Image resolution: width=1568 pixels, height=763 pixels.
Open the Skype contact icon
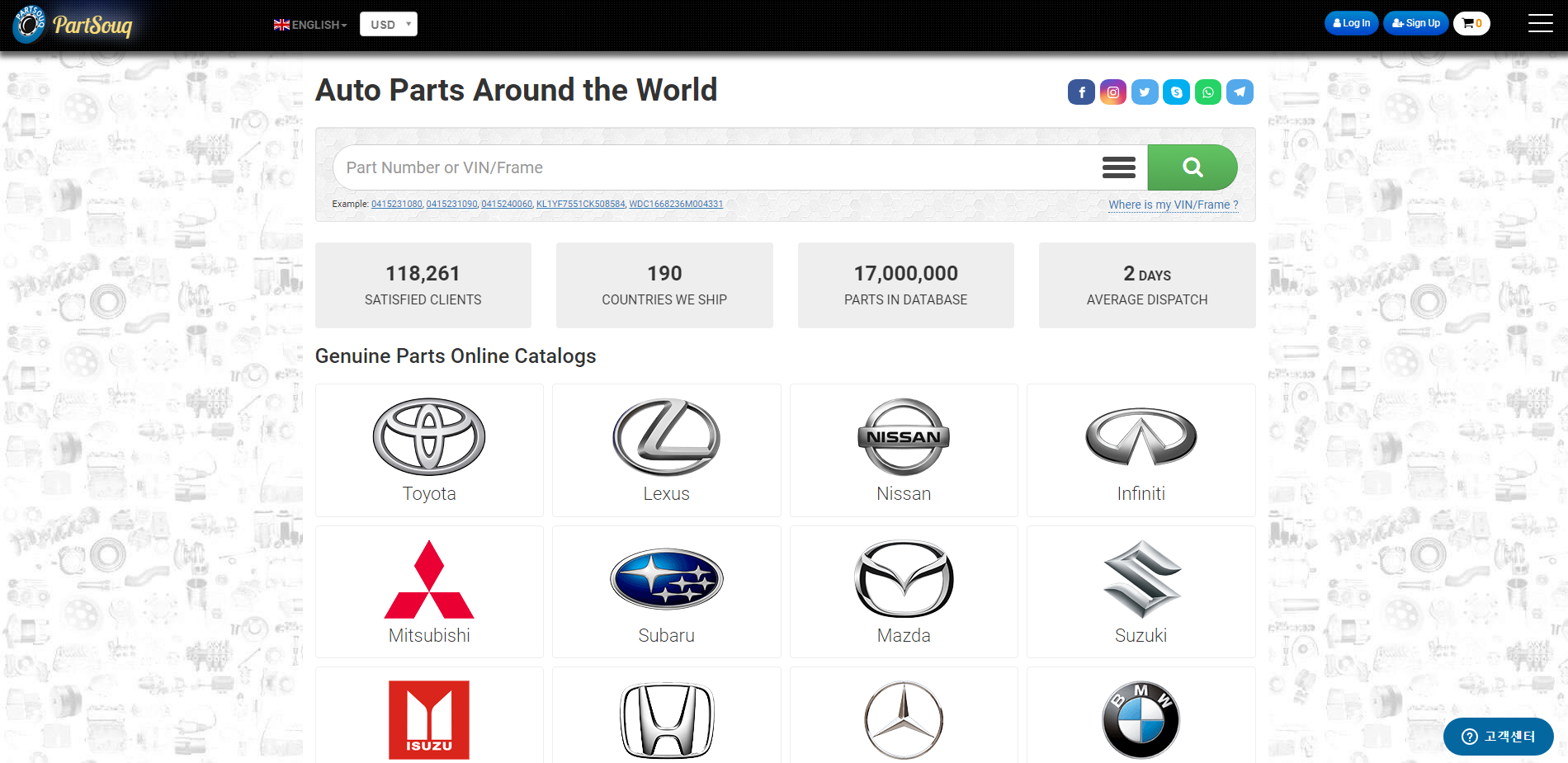[1176, 92]
